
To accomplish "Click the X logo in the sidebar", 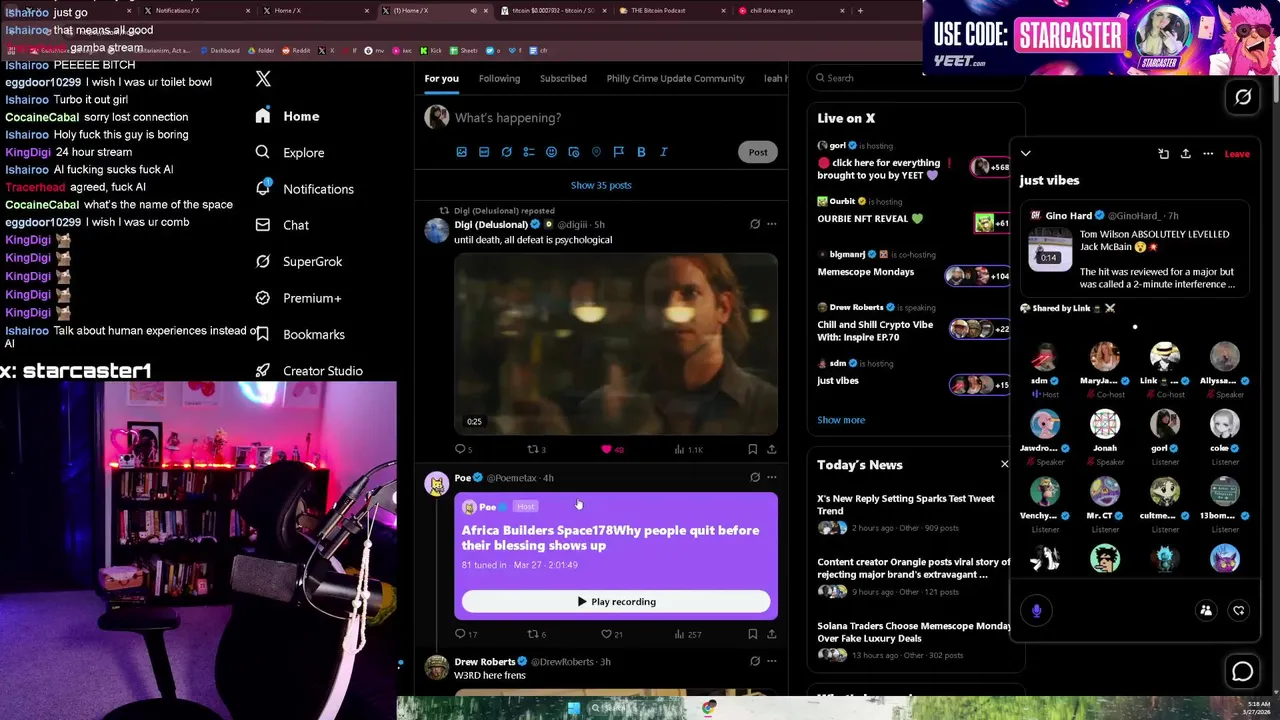I will pos(263,78).
